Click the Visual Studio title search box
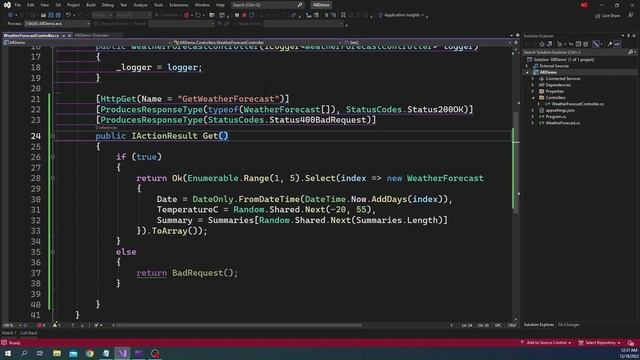This screenshot has height=360, width=640. click(267, 5)
